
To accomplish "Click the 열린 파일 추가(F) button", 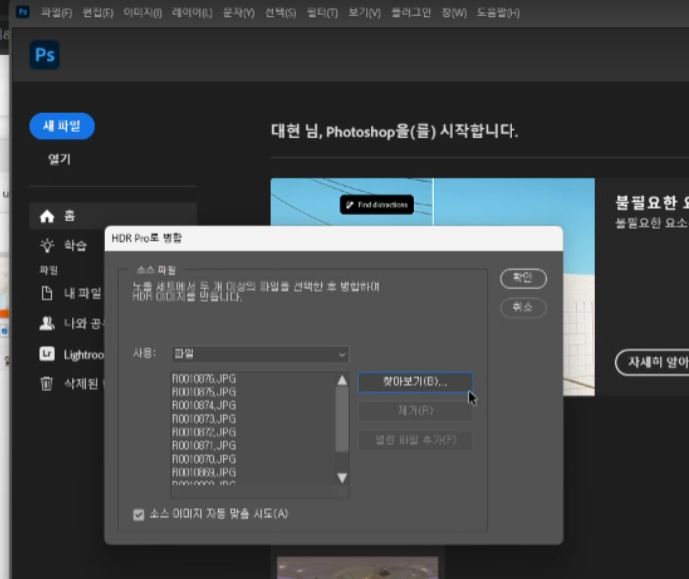I will (x=415, y=440).
